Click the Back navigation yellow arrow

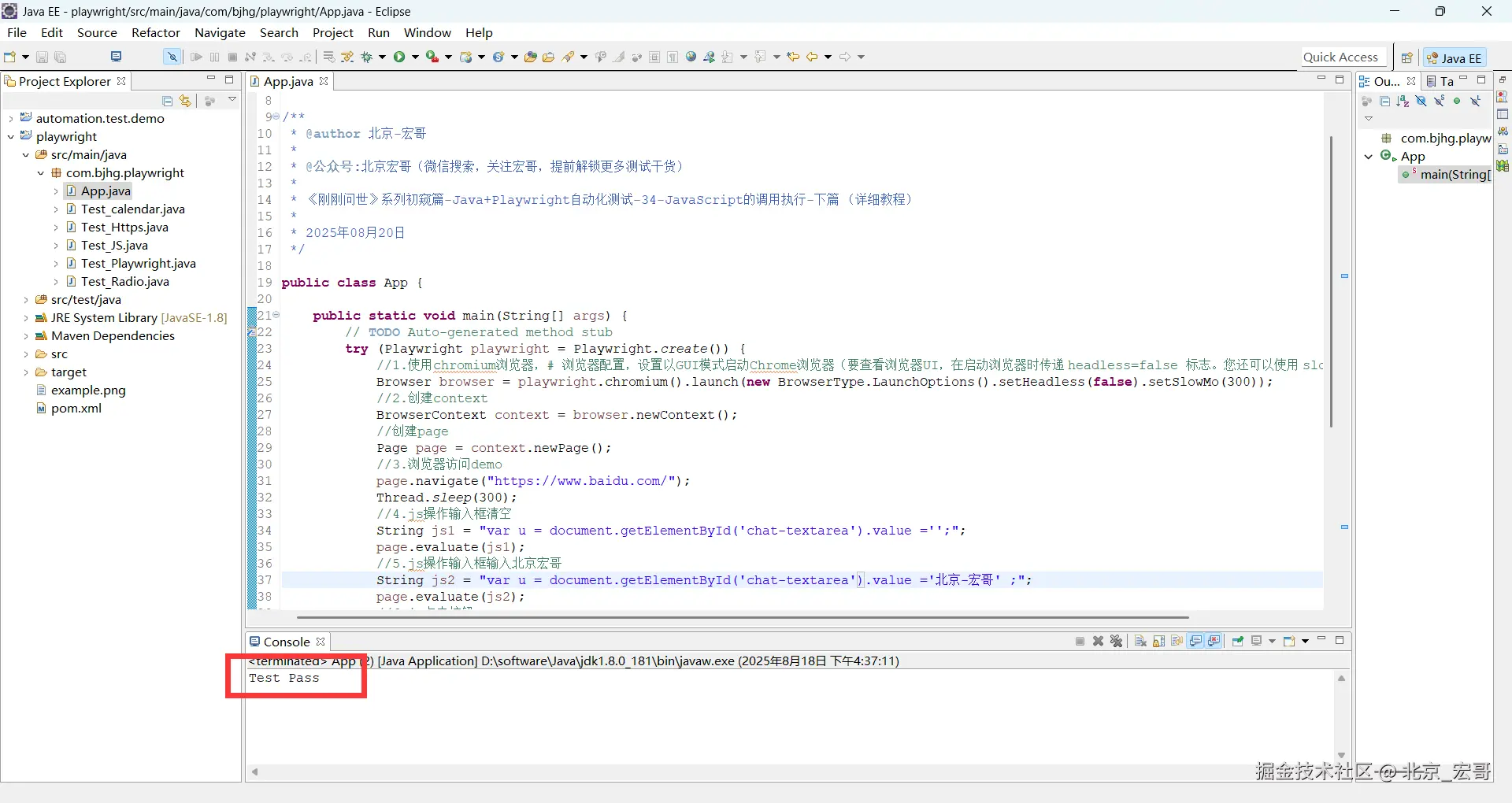[x=812, y=57]
